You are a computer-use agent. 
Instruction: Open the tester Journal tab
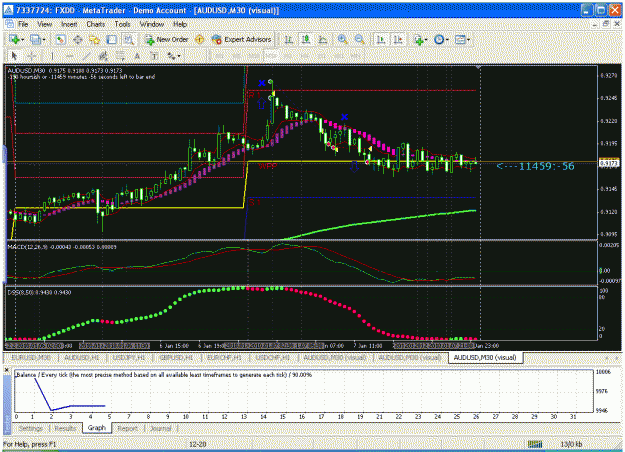point(161,428)
